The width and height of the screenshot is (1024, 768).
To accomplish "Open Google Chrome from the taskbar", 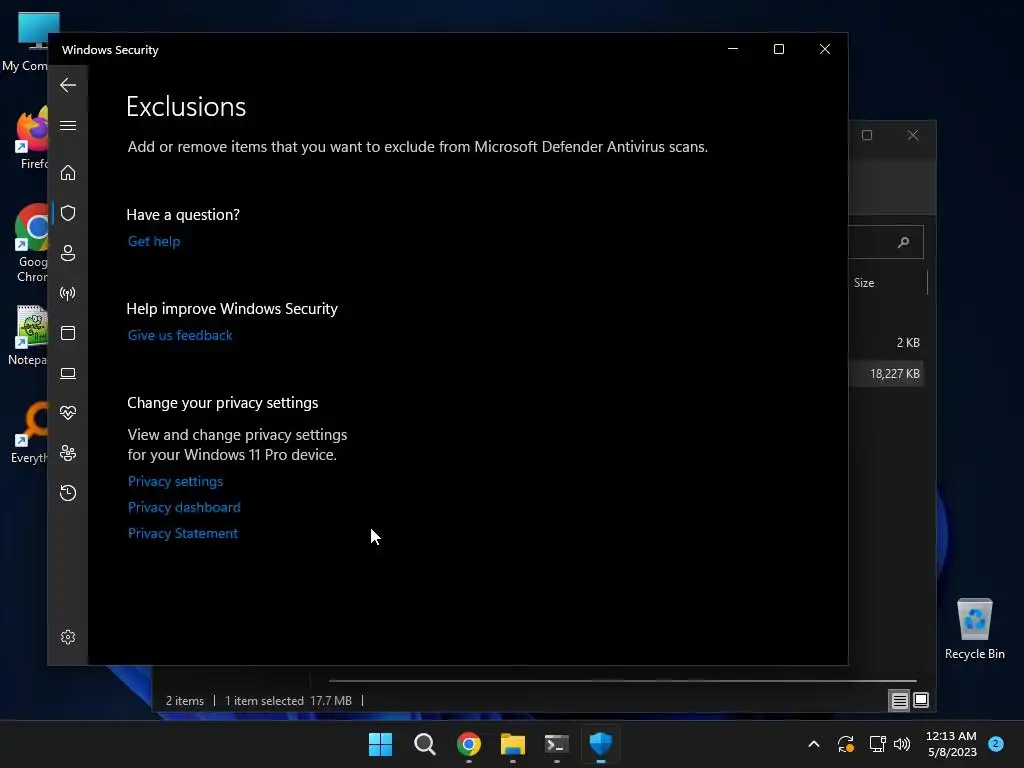I will (x=469, y=744).
